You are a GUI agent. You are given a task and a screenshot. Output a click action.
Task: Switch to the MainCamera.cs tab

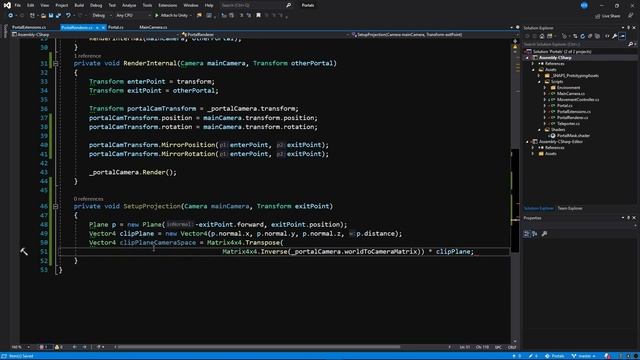point(153,27)
